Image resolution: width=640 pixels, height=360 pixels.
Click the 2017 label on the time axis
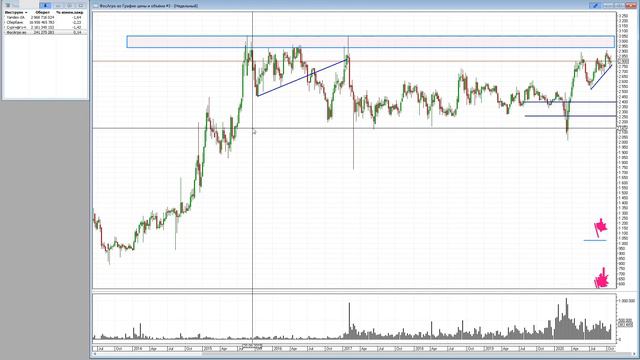click(x=347, y=349)
